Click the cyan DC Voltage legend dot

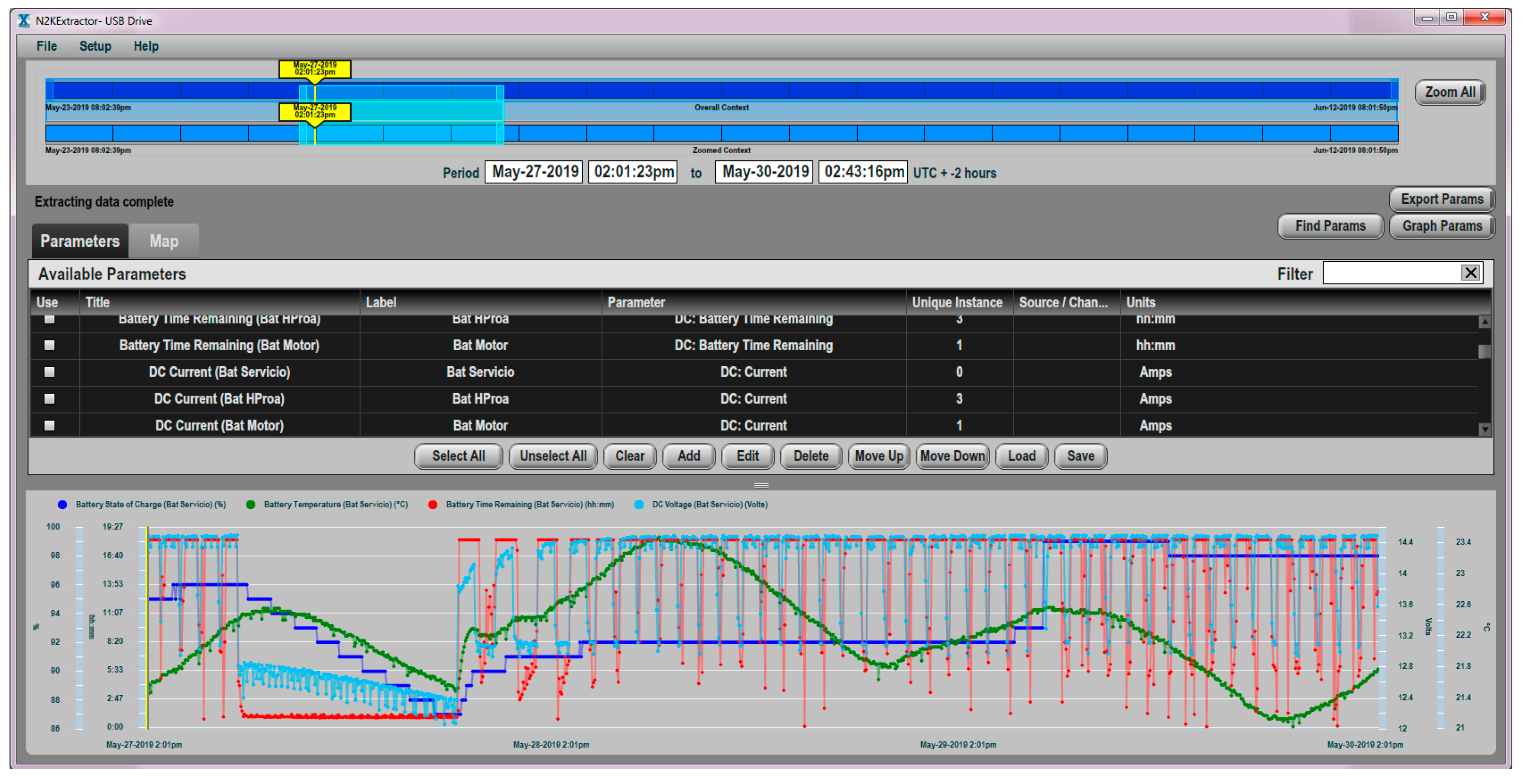click(639, 504)
